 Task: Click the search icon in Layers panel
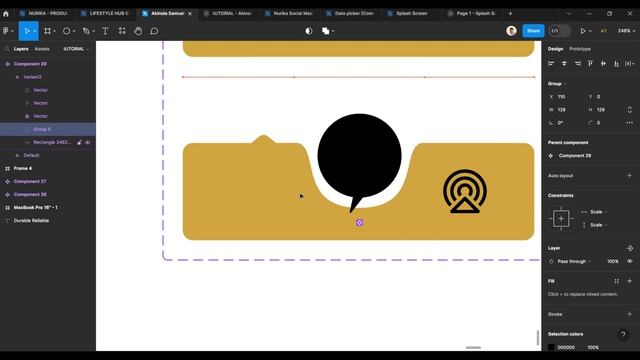[7, 49]
